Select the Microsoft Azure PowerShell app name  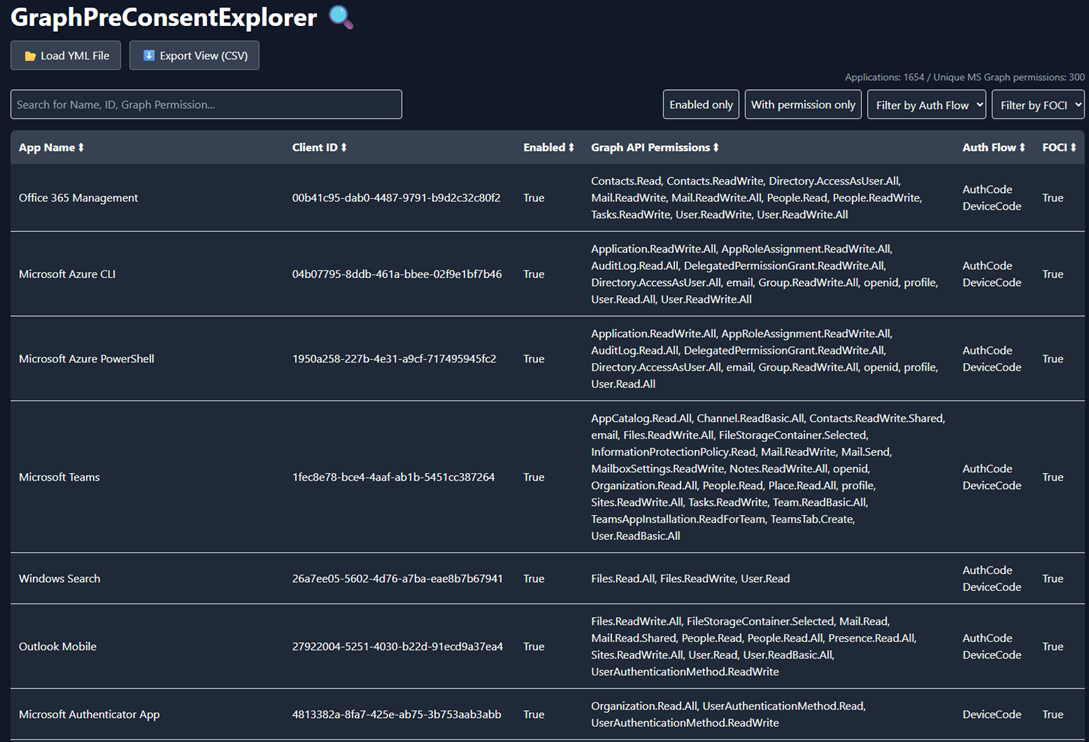click(x=86, y=359)
